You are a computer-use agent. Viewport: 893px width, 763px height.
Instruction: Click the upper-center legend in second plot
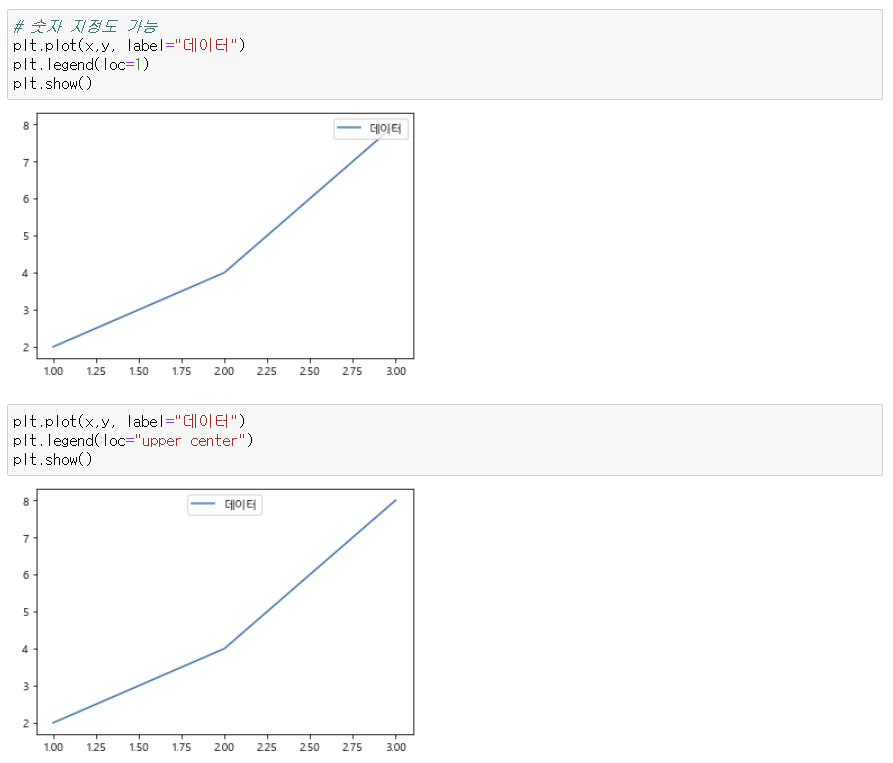[225, 504]
